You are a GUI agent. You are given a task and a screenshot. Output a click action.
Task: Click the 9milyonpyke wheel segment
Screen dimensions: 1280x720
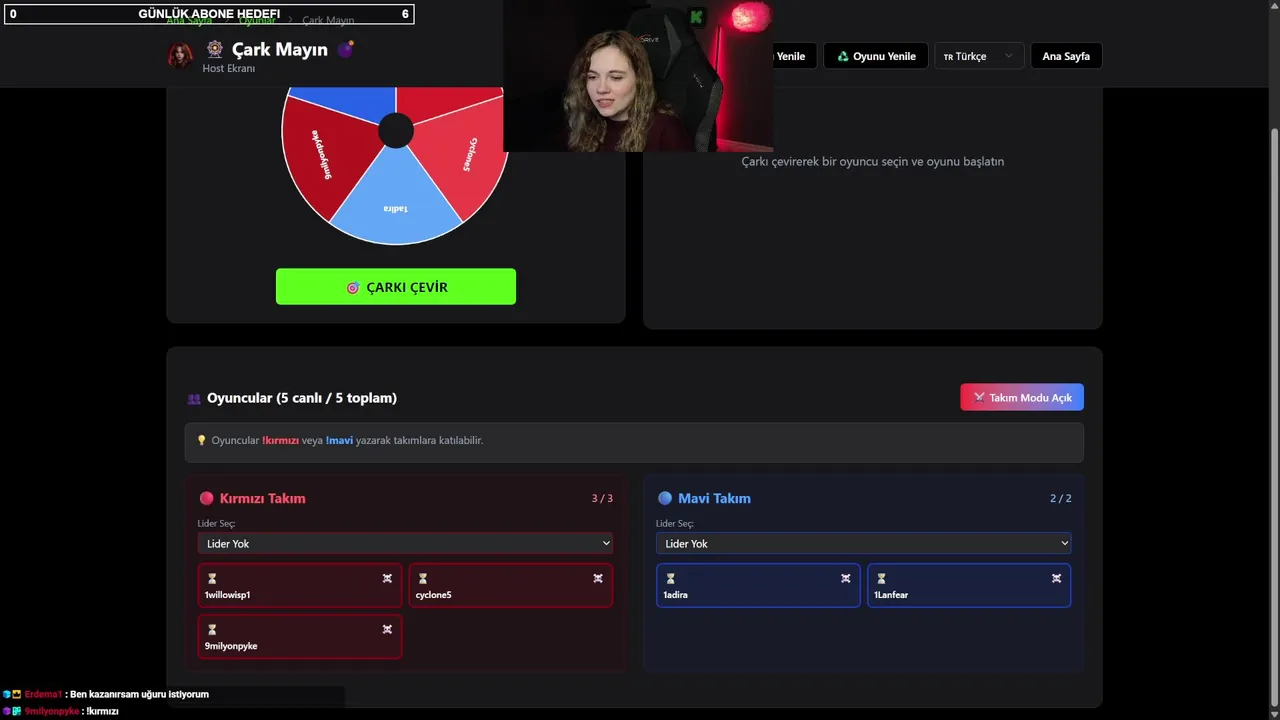pos(323,156)
